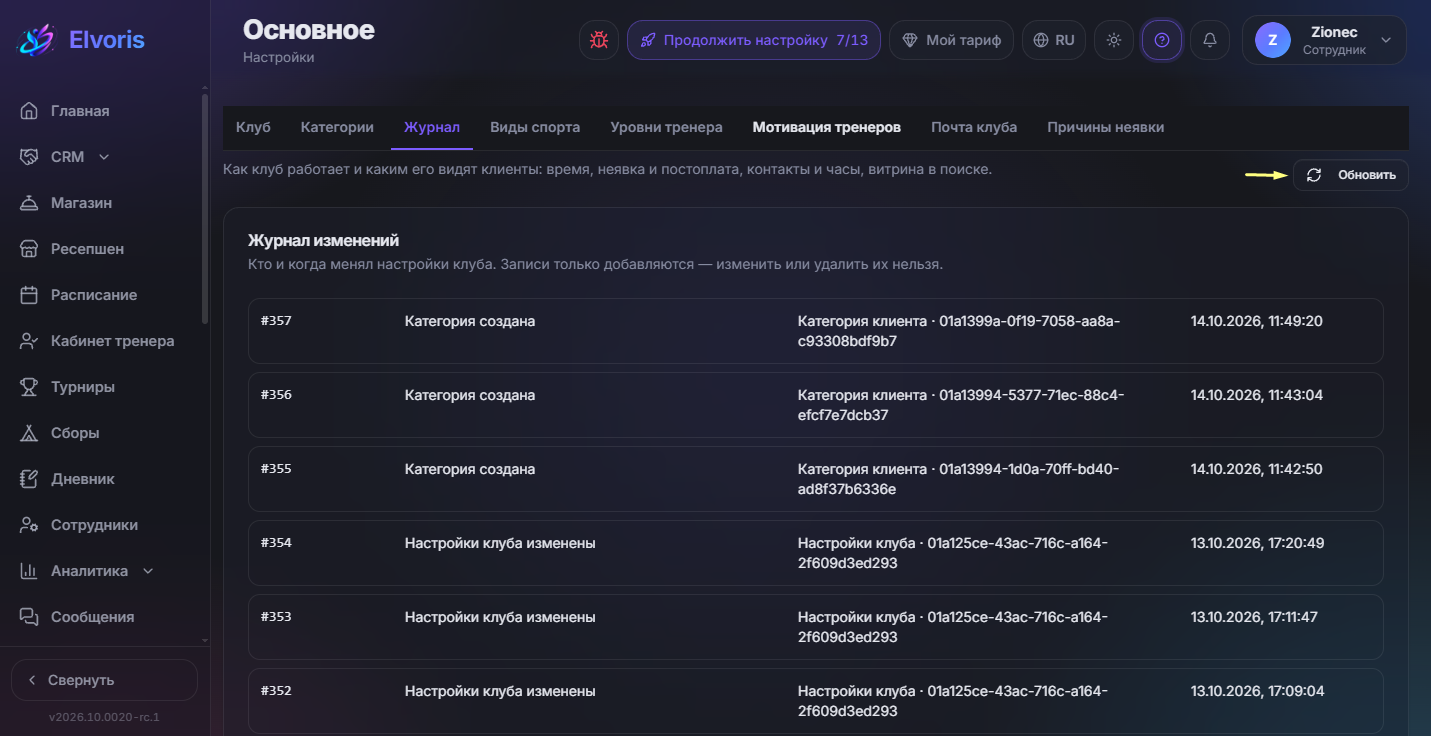This screenshot has height=736, width=1431.
Task: Expand the Аналитика submenu chevron
Action: click(x=148, y=571)
